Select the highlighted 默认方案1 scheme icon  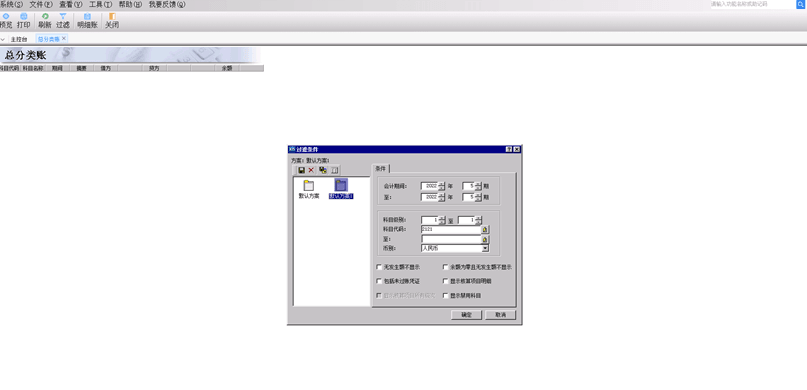point(341,185)
